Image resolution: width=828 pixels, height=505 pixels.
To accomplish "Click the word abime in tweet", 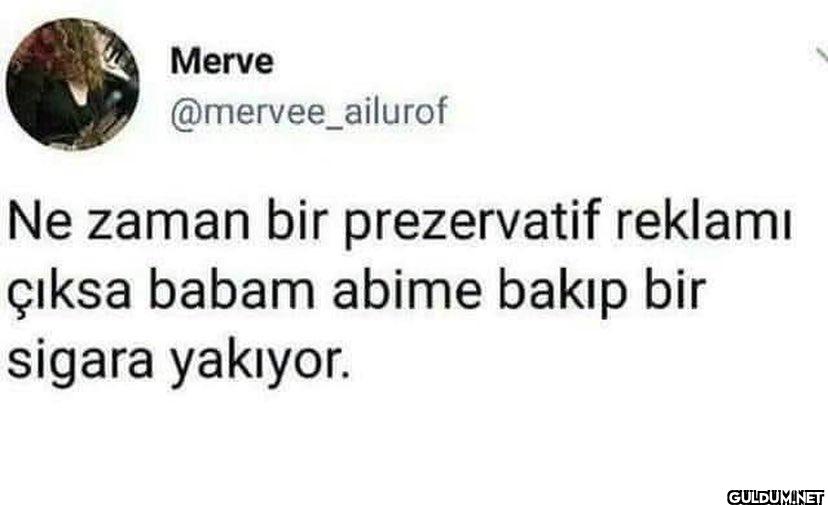I will click(x=407, y=291).
